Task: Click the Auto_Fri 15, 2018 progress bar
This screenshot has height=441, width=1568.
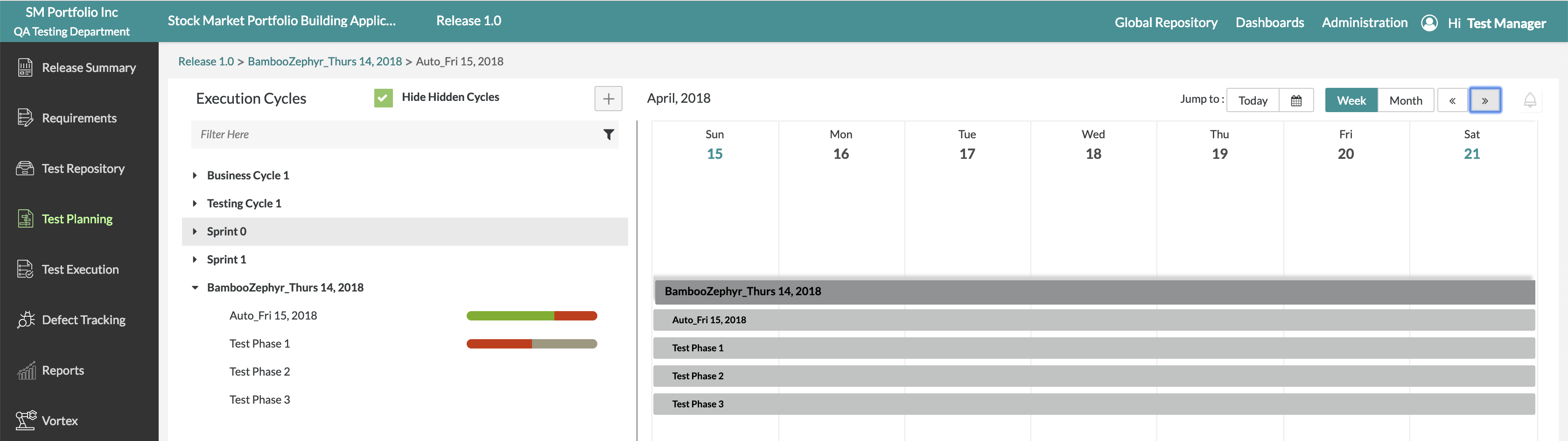Action: pyautogui.click(x=532, y=315)
